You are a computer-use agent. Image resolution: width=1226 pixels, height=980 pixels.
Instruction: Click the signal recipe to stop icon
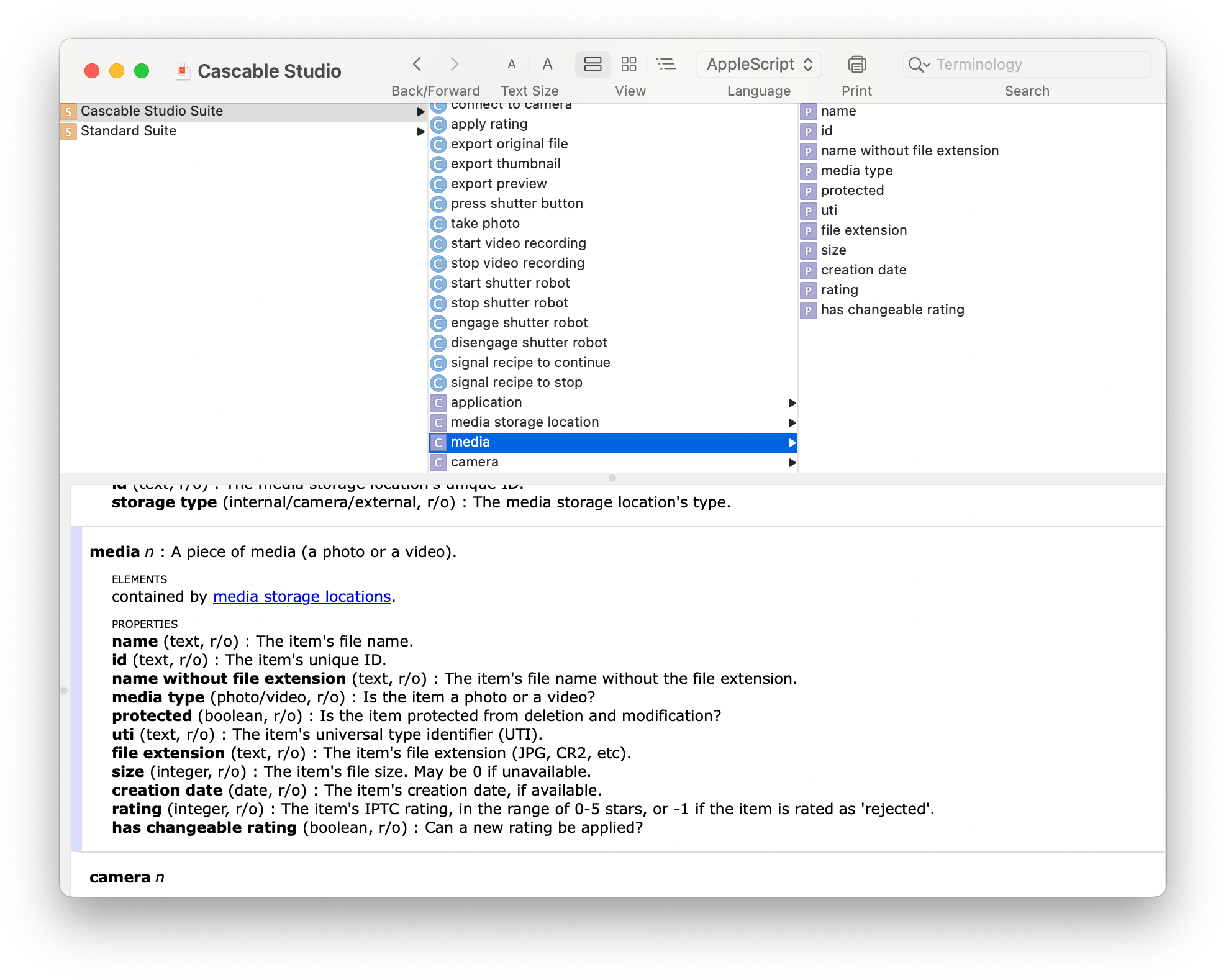(x=438, y=383)
